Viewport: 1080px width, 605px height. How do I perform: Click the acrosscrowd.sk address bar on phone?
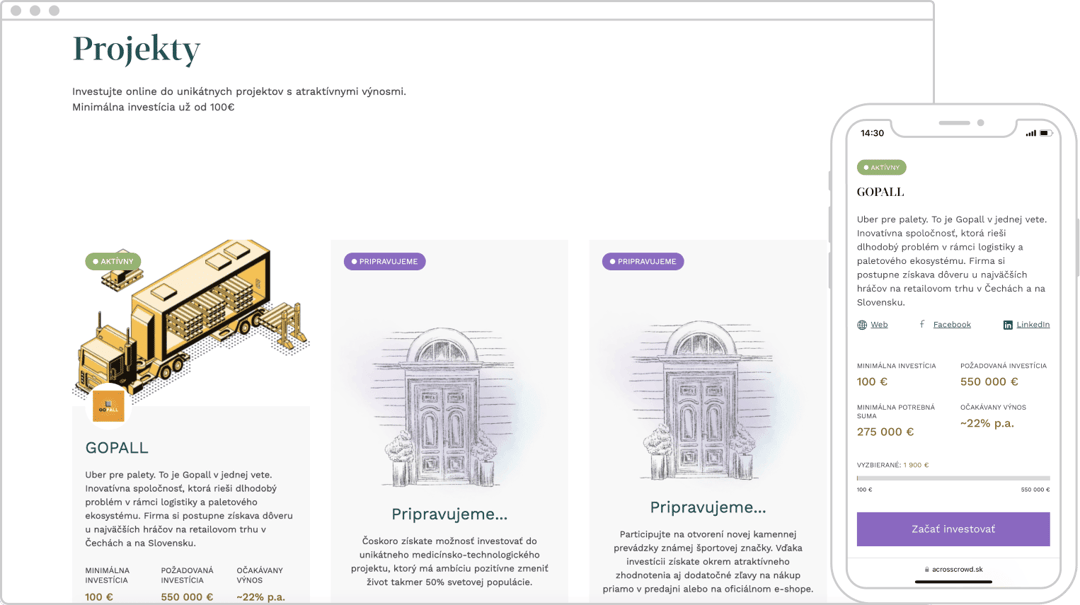pyautogui.click(x=953, y=569)
